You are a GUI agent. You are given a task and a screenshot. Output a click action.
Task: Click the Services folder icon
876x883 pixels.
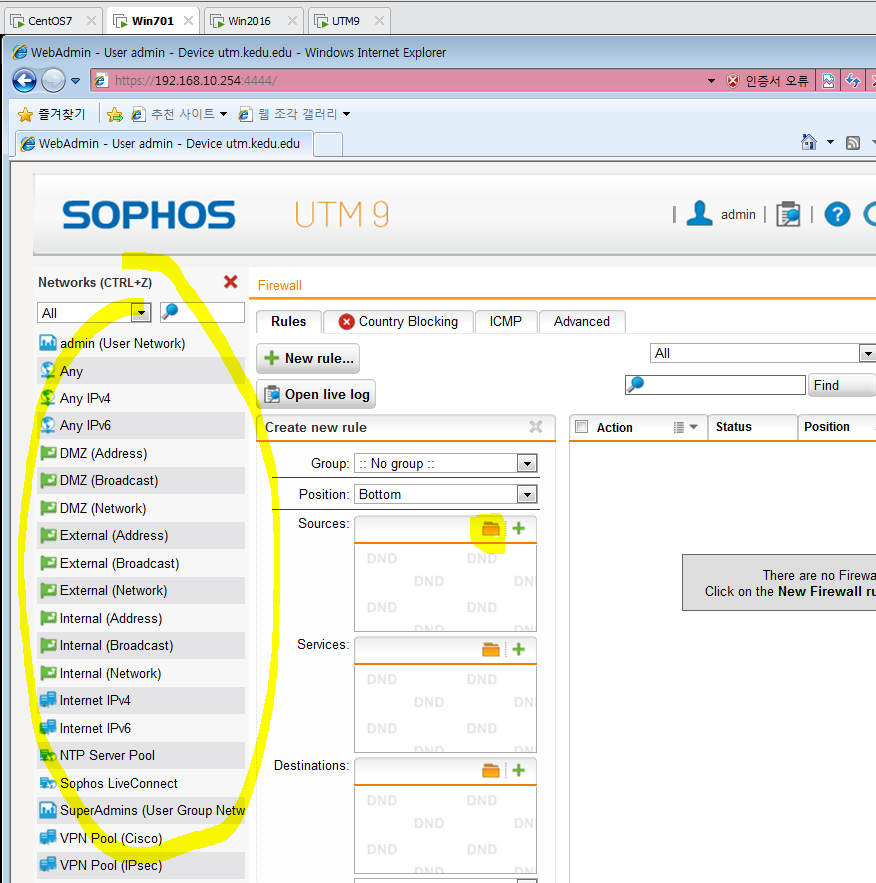pos(491,650)
